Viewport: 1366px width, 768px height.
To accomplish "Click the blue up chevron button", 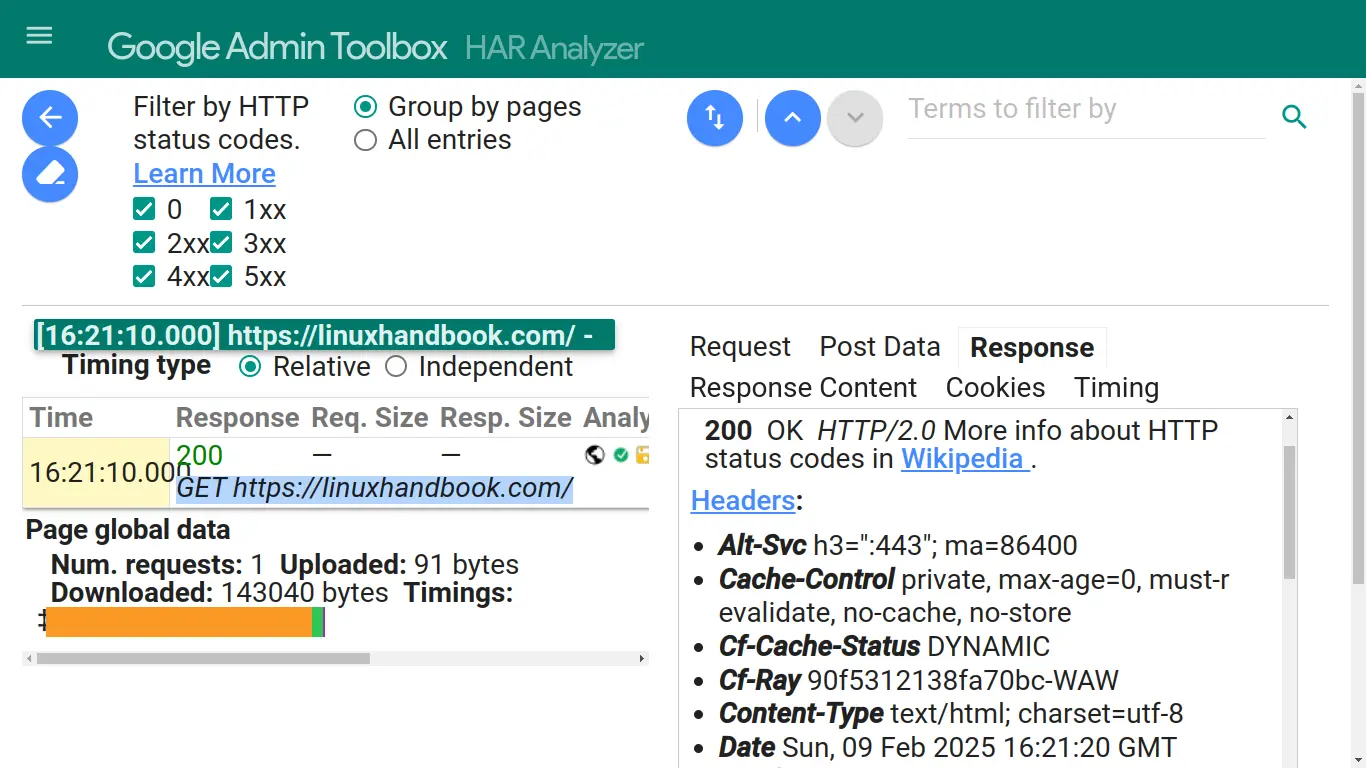I will point(793,118).
